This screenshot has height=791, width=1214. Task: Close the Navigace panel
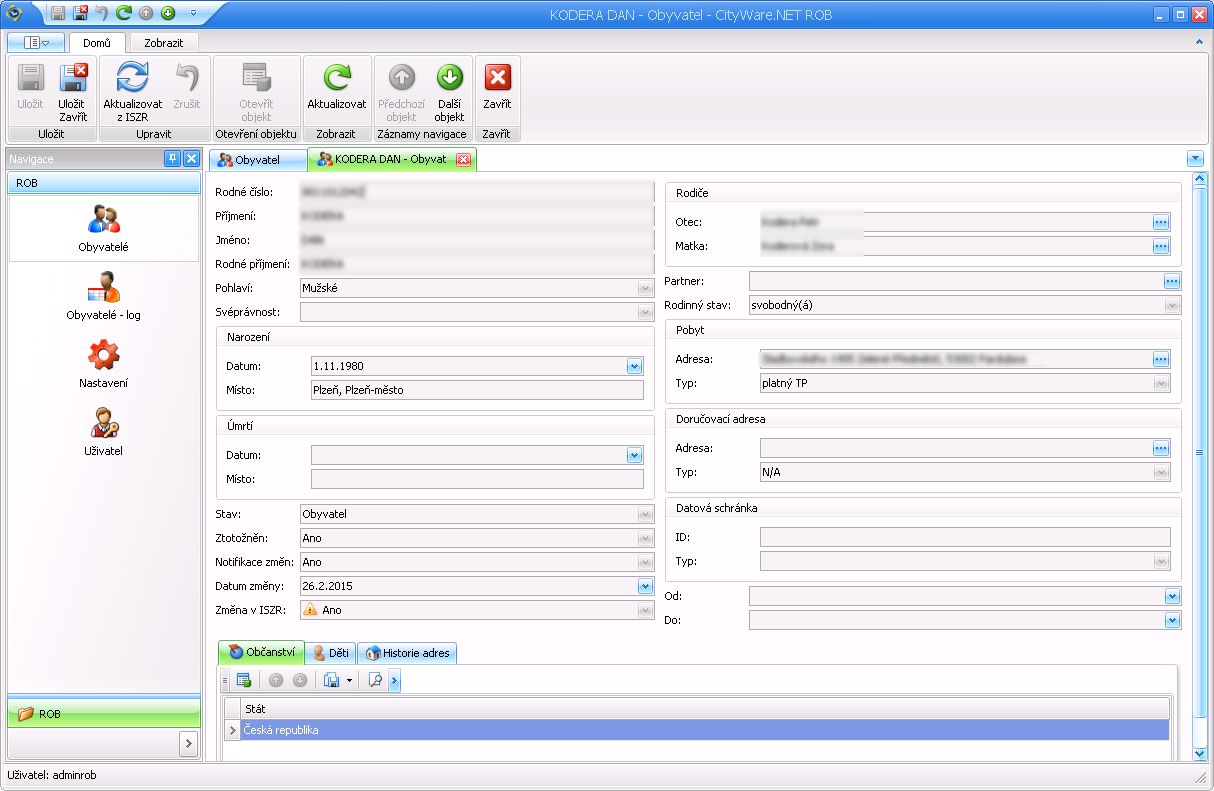click(x=191, y=158)
